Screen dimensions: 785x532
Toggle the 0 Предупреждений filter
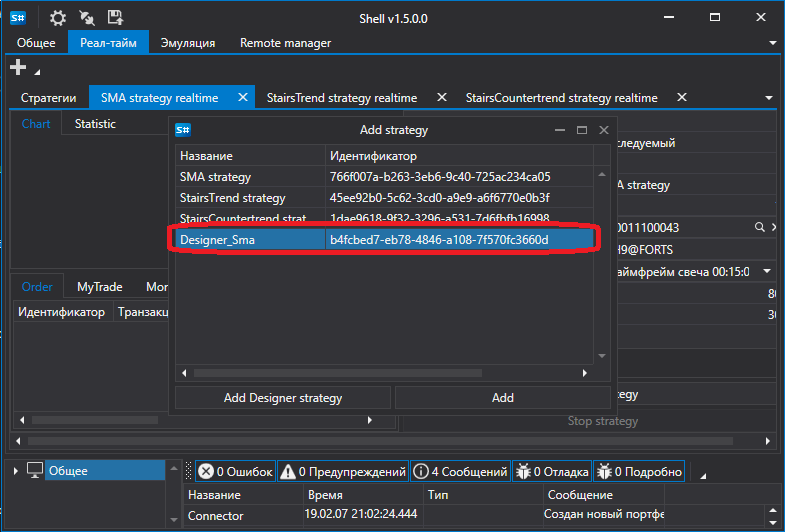click(x=343, y=471)
